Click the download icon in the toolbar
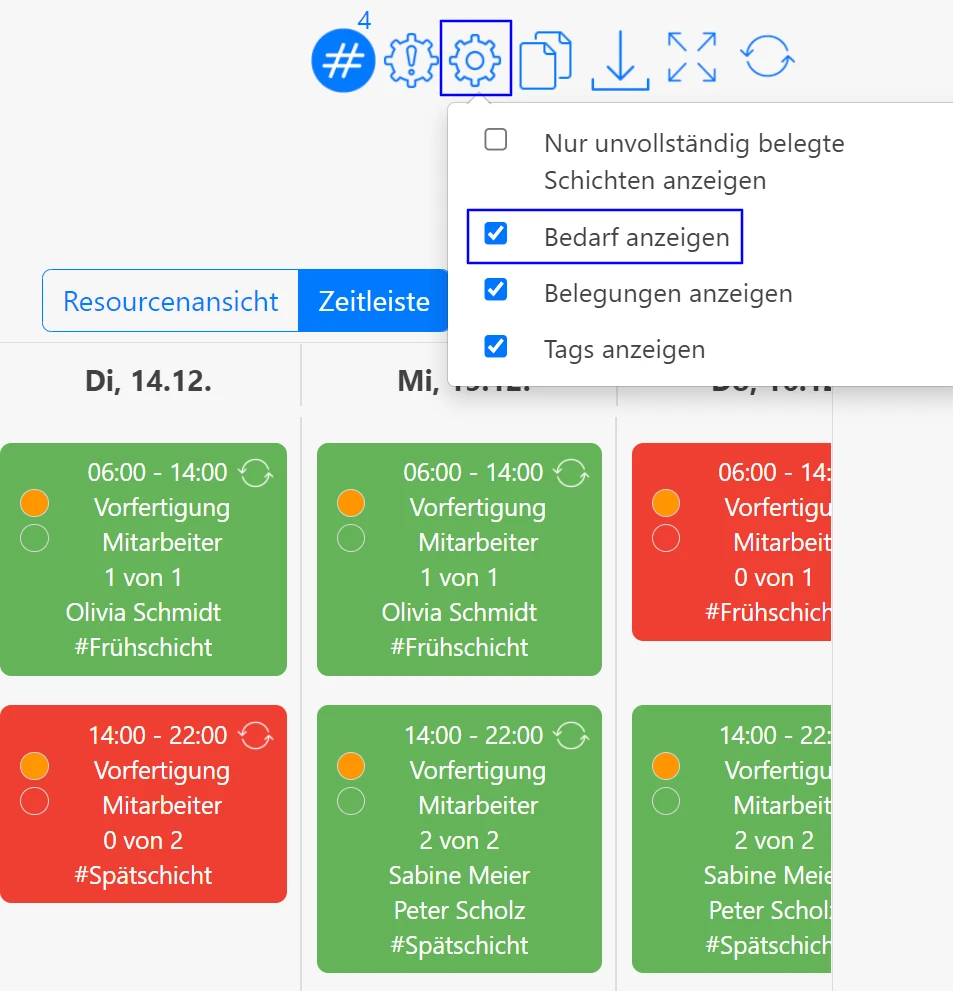Screen dimensions: 953x991 click(621, 60)
